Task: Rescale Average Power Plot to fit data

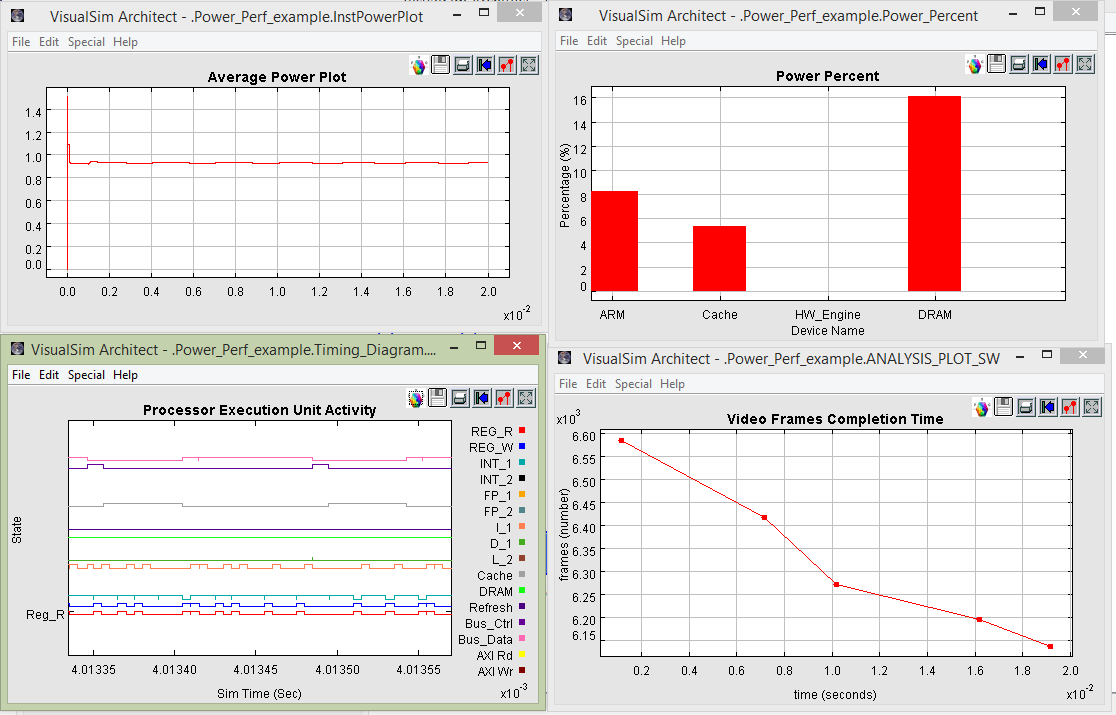Action: tap(529, 65)
